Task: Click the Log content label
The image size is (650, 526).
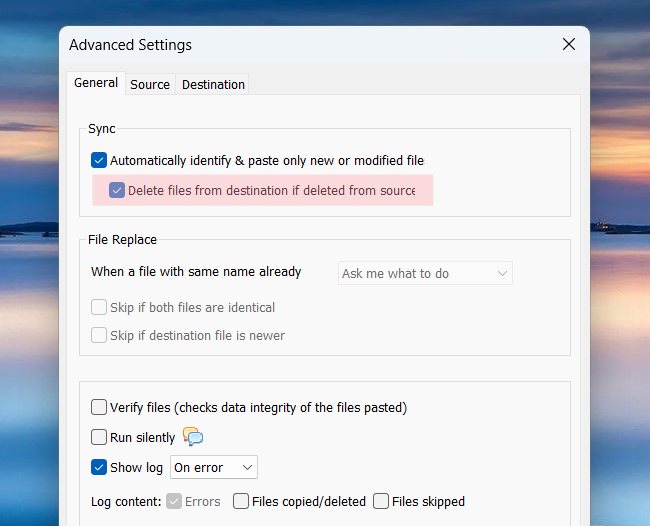Action: [125, 502]
